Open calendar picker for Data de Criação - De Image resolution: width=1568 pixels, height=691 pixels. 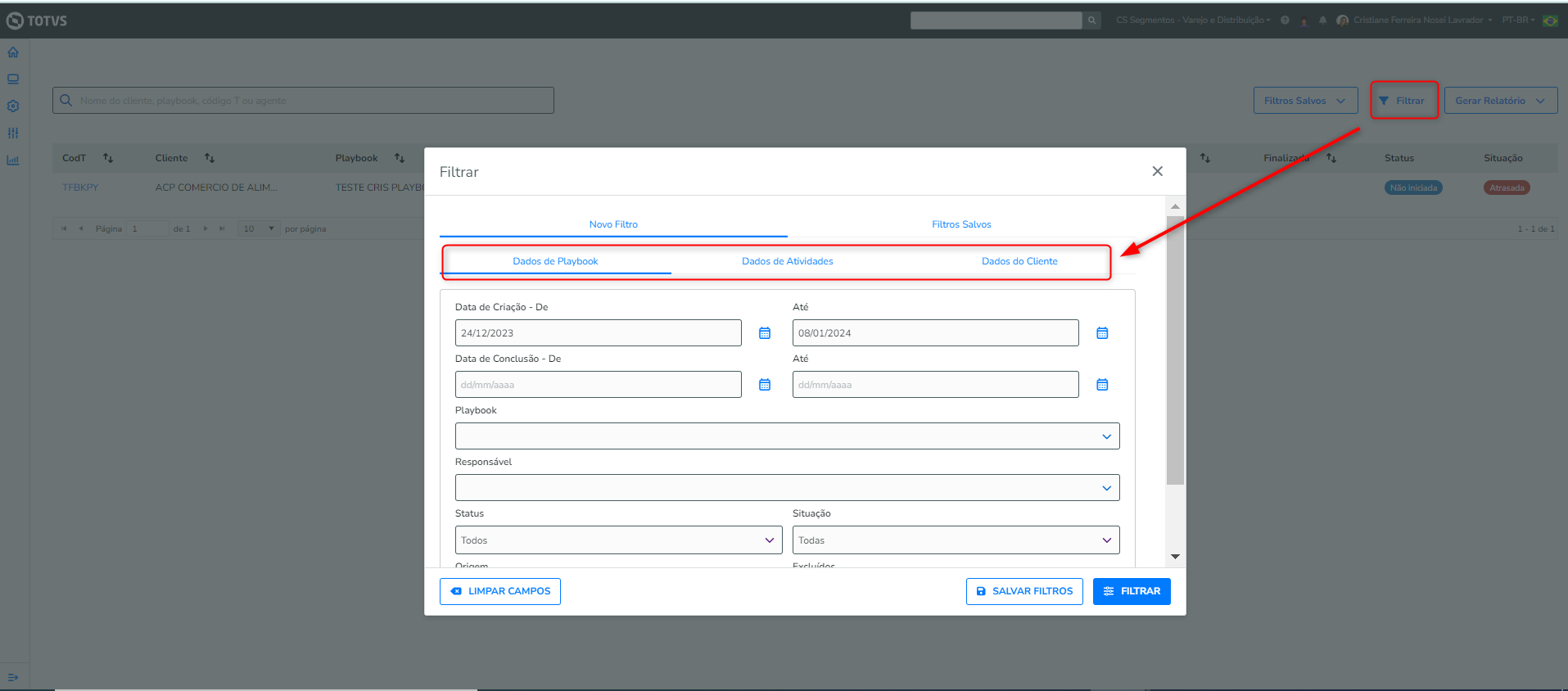point(765,333)
